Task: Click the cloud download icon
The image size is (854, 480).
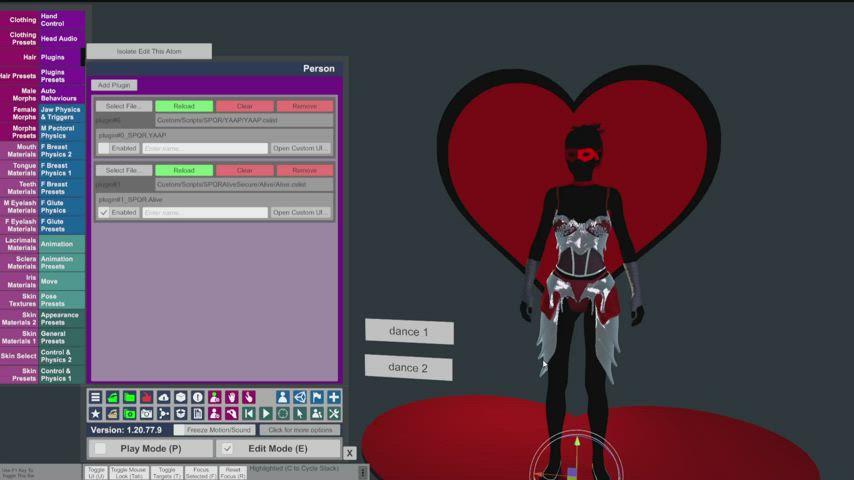Action: point(163,397)
